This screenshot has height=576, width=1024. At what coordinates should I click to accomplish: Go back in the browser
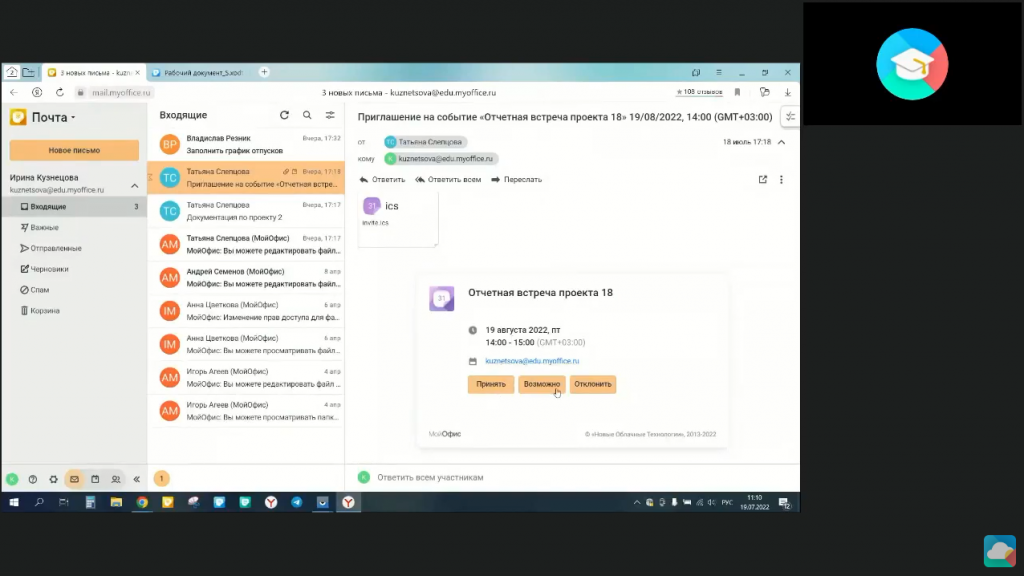[x=14, y=93]
